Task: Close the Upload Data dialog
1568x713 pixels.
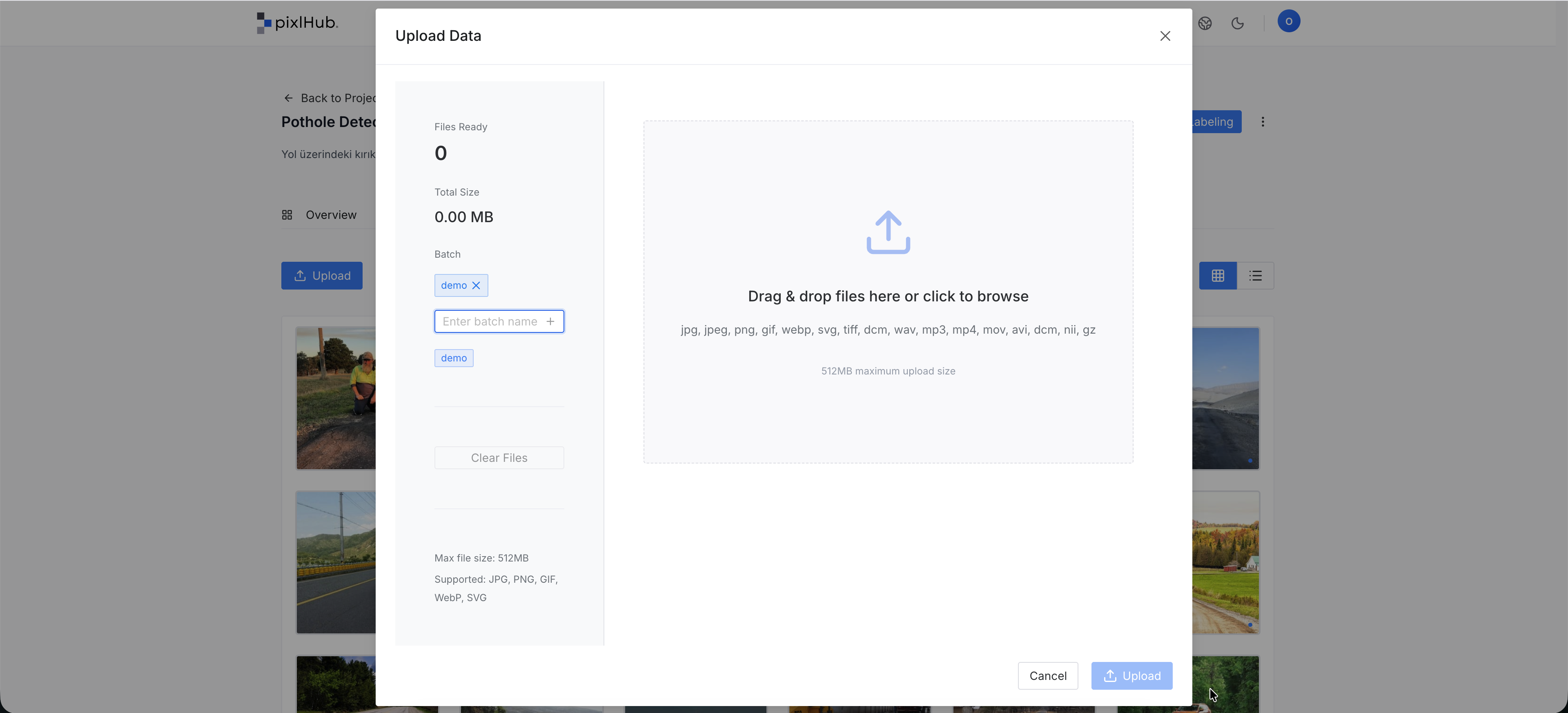Action: 1165,36
